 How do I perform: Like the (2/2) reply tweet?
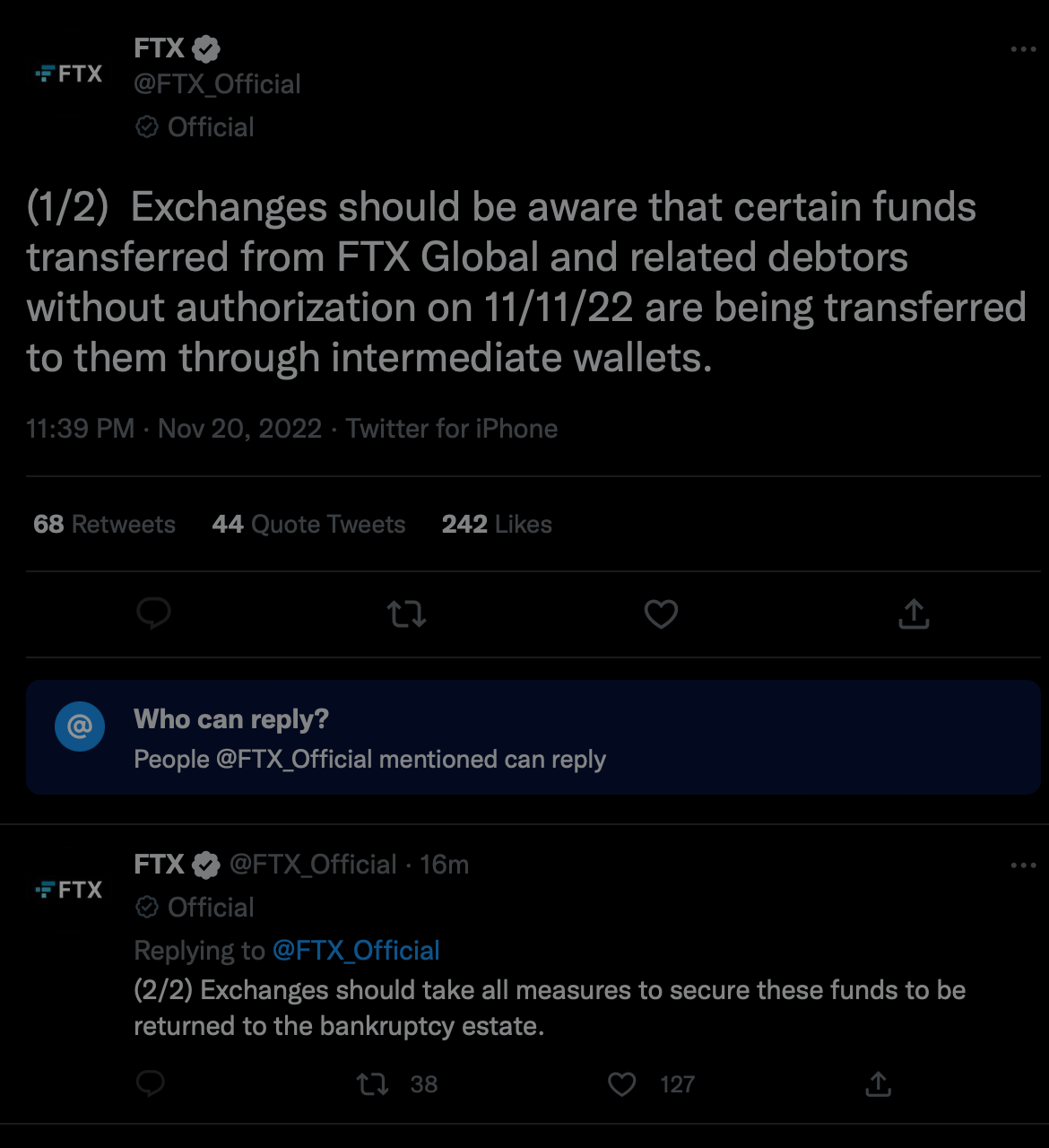pos(621,1084)
